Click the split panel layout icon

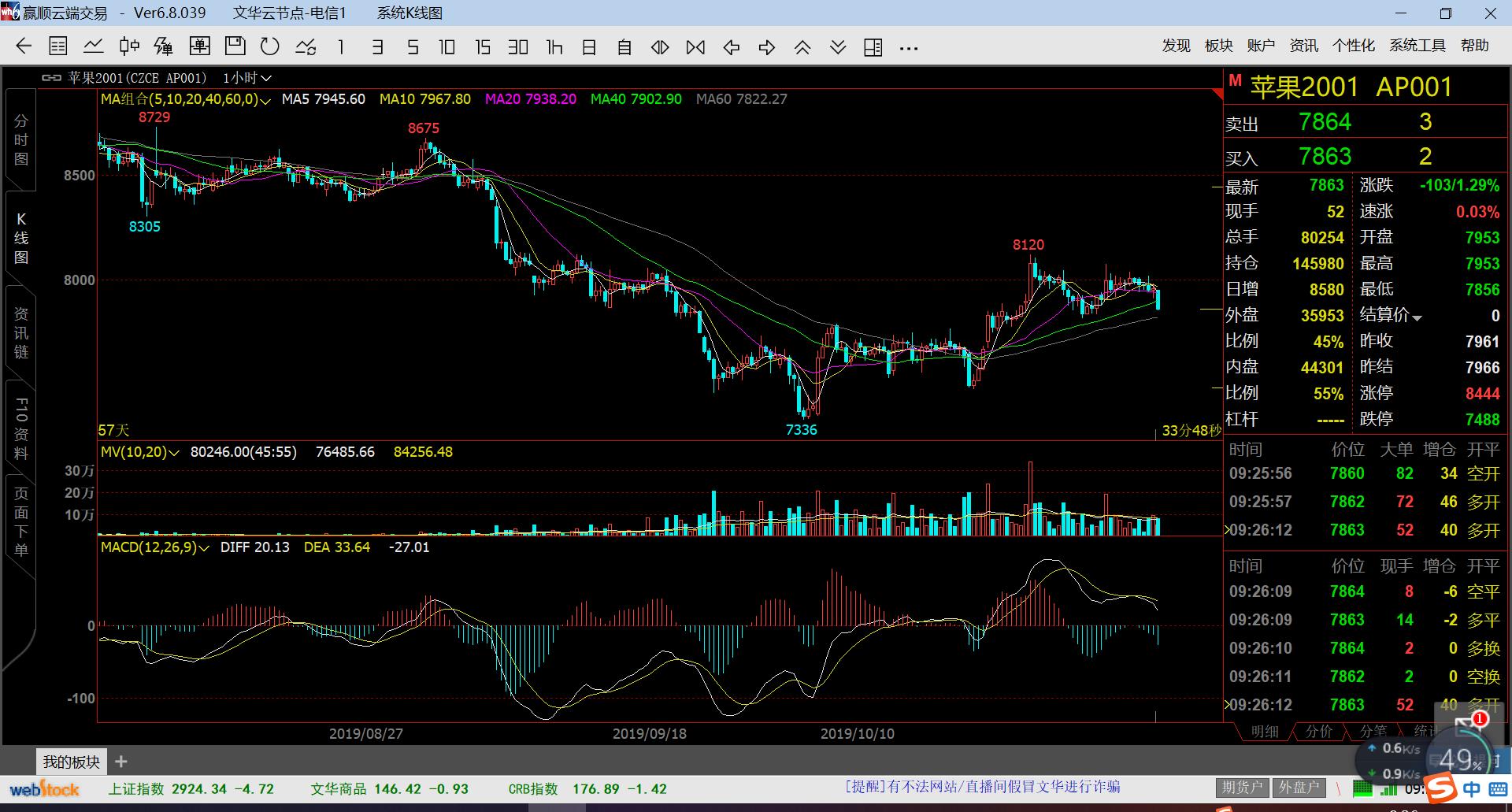pyautogui.click(x=873, y=47)
